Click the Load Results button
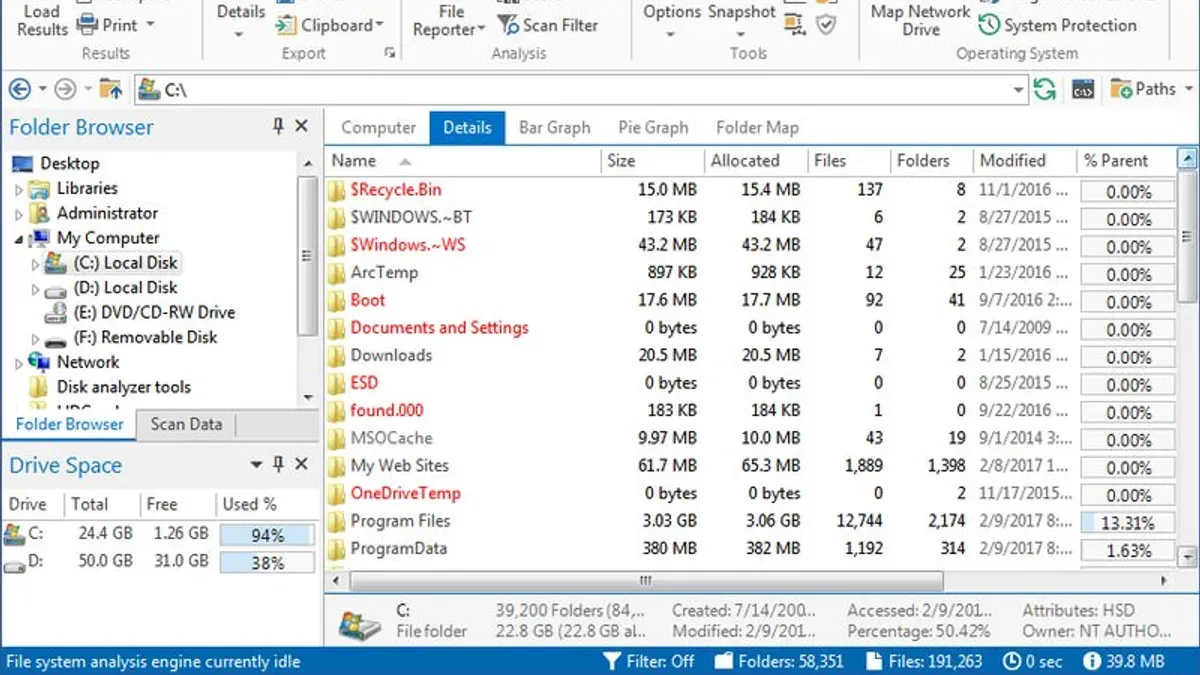The image size is (1200, 675). coord(41,20)
